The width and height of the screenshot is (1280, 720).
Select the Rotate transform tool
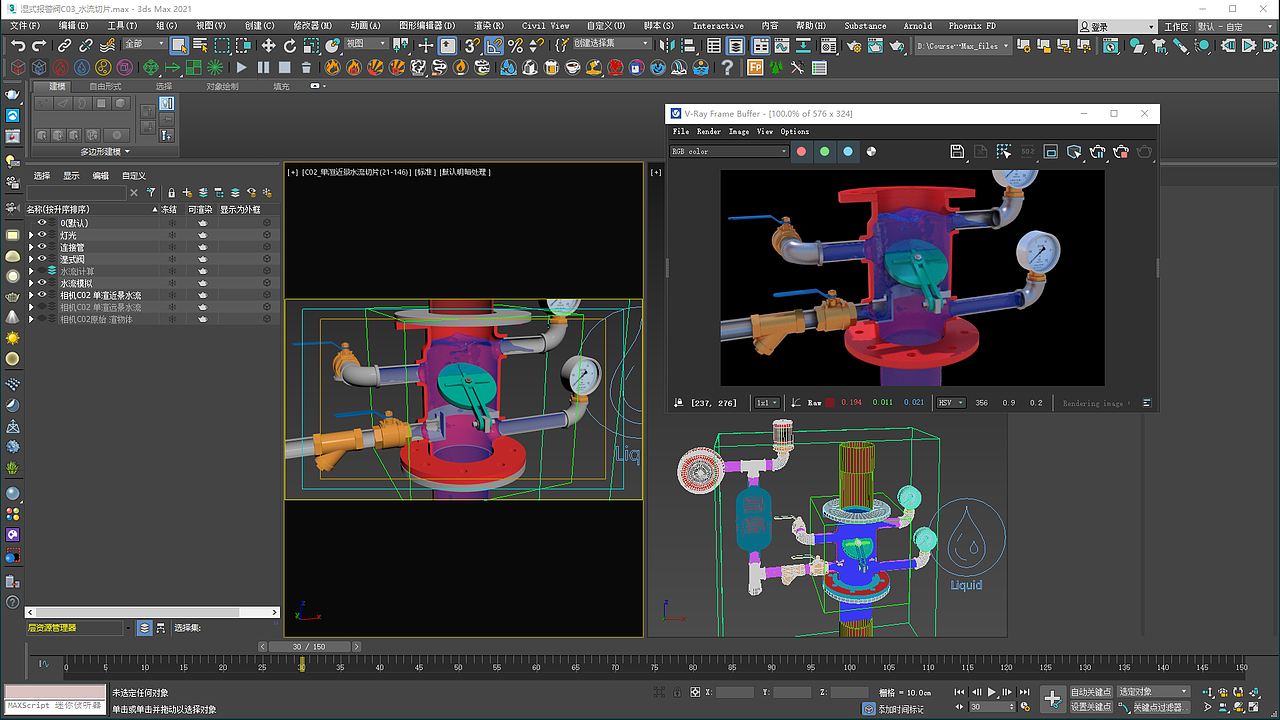tap(290, 45)
